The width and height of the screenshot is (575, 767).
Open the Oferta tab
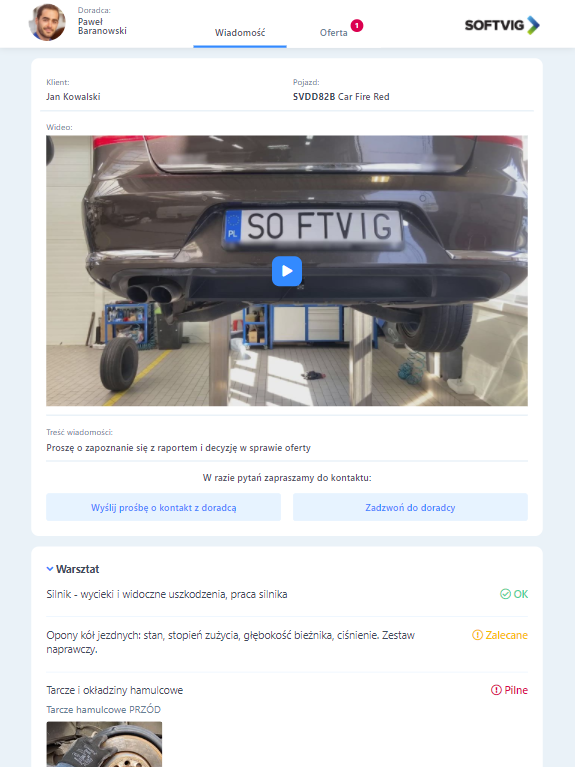[x=334, y=33]
